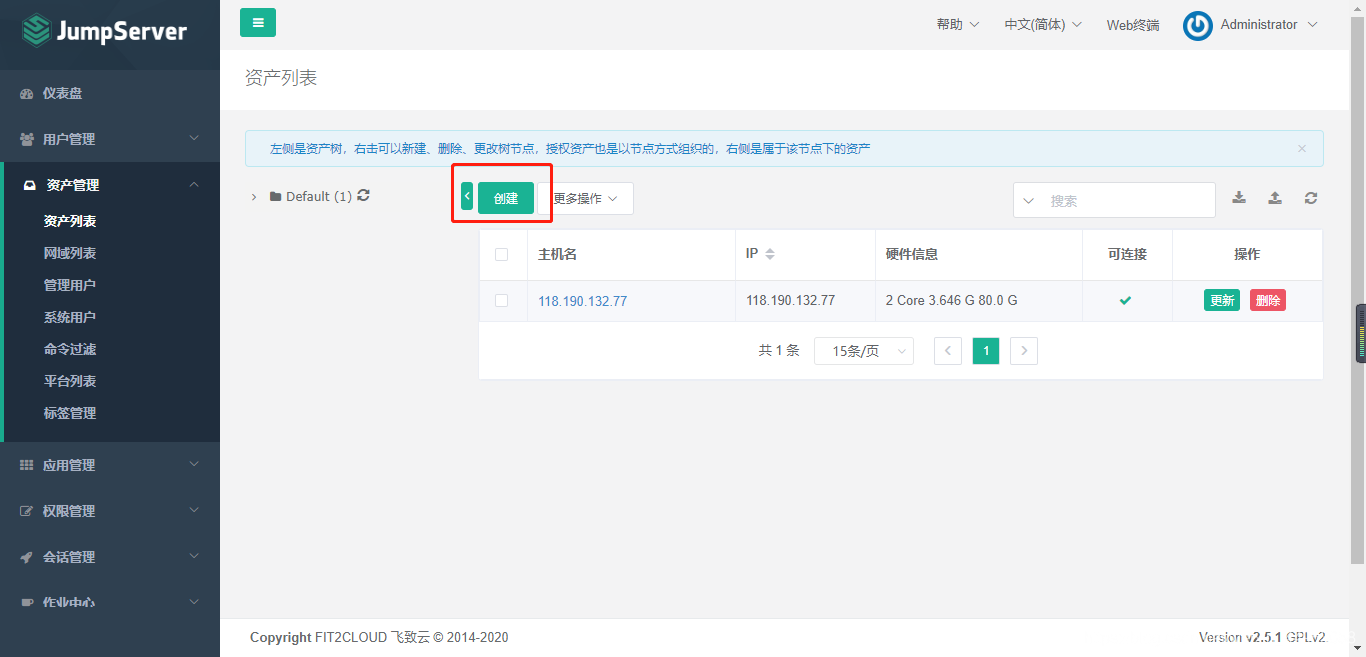The image size is (1366, 657).
Task: Open 命令过滤 in the sidebar
Action: 70,349
